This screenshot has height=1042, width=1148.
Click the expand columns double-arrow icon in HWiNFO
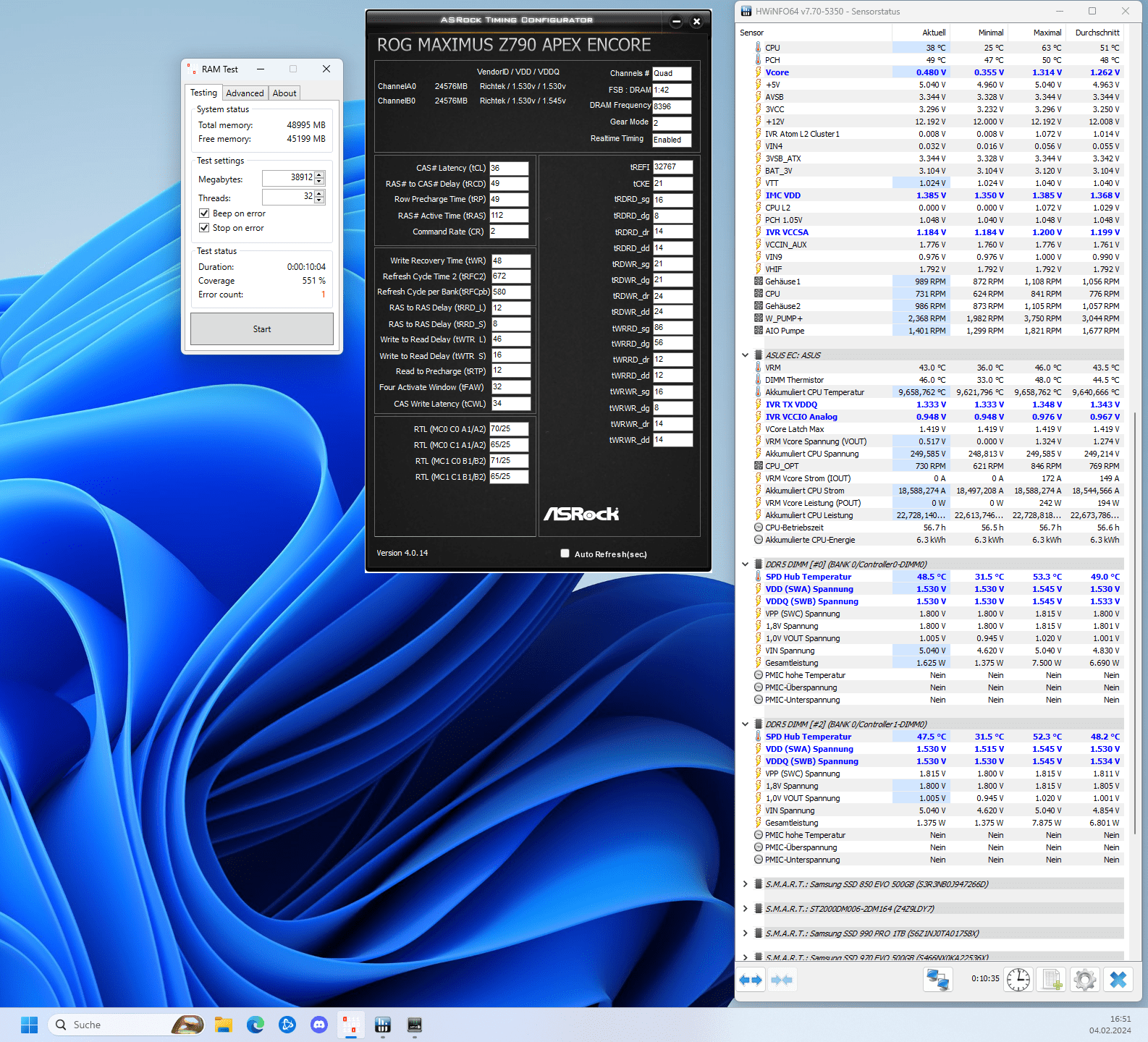tap(751, 980)
